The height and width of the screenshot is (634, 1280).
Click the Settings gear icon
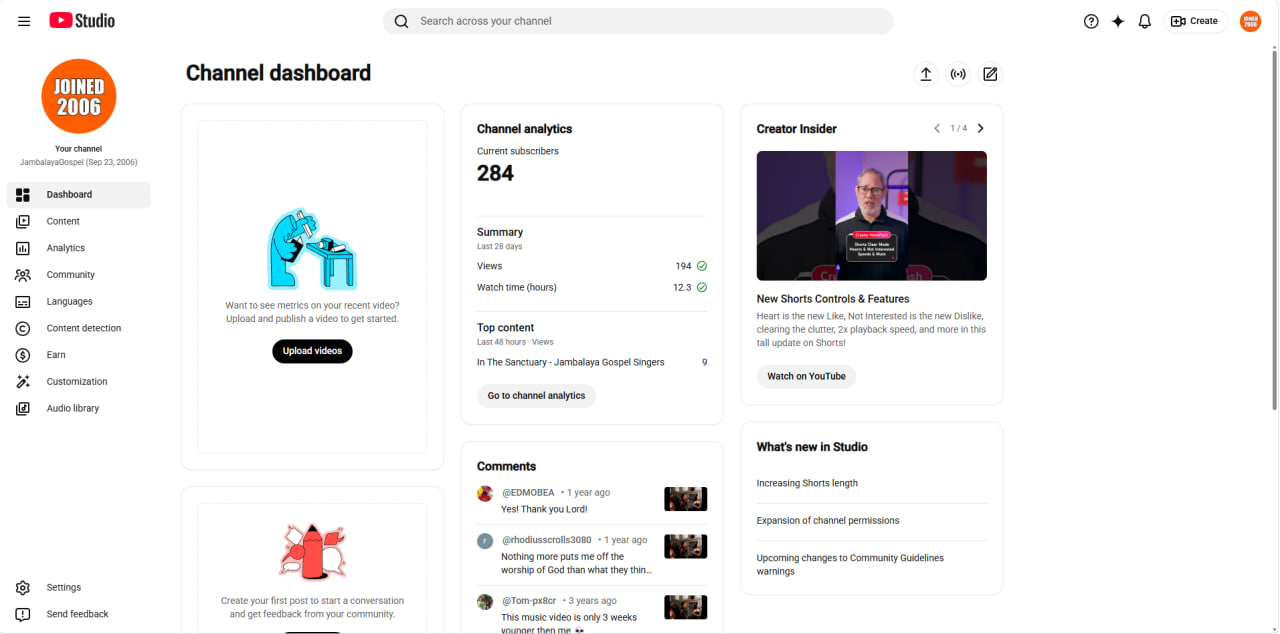coord(23,588)
